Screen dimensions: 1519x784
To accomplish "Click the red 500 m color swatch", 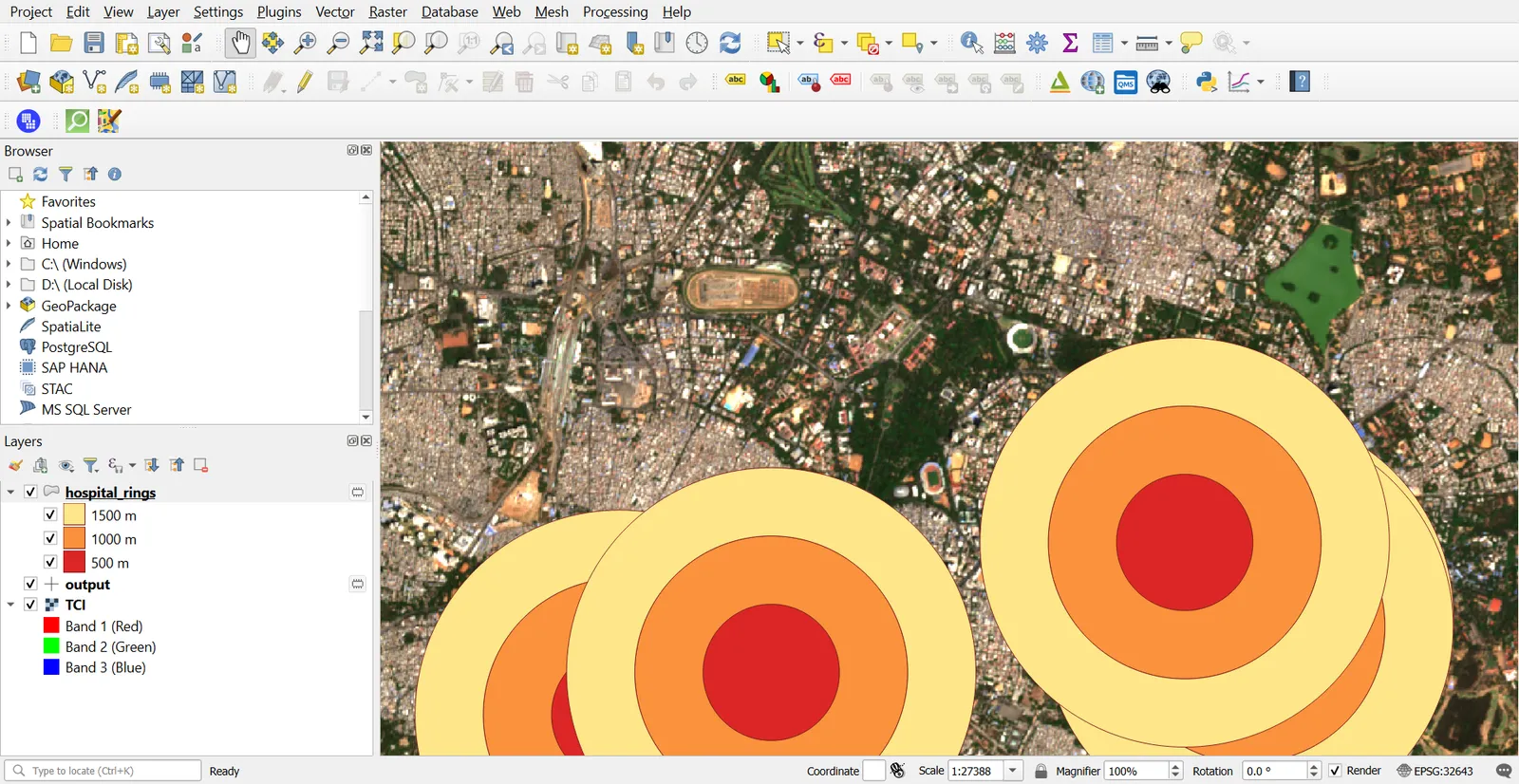I will click(75, 562).
